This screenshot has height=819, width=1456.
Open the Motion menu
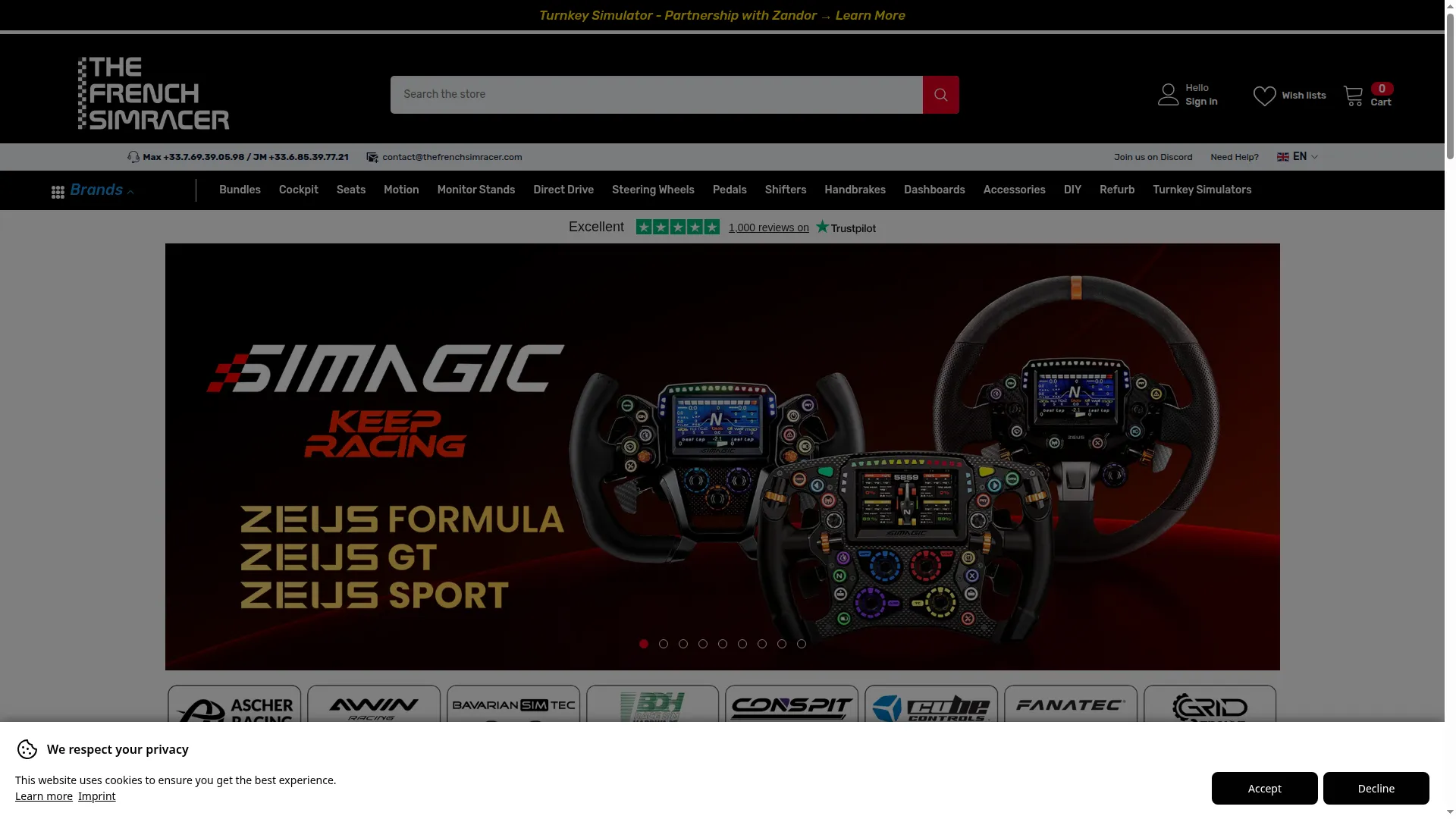(x=401, y=190)
